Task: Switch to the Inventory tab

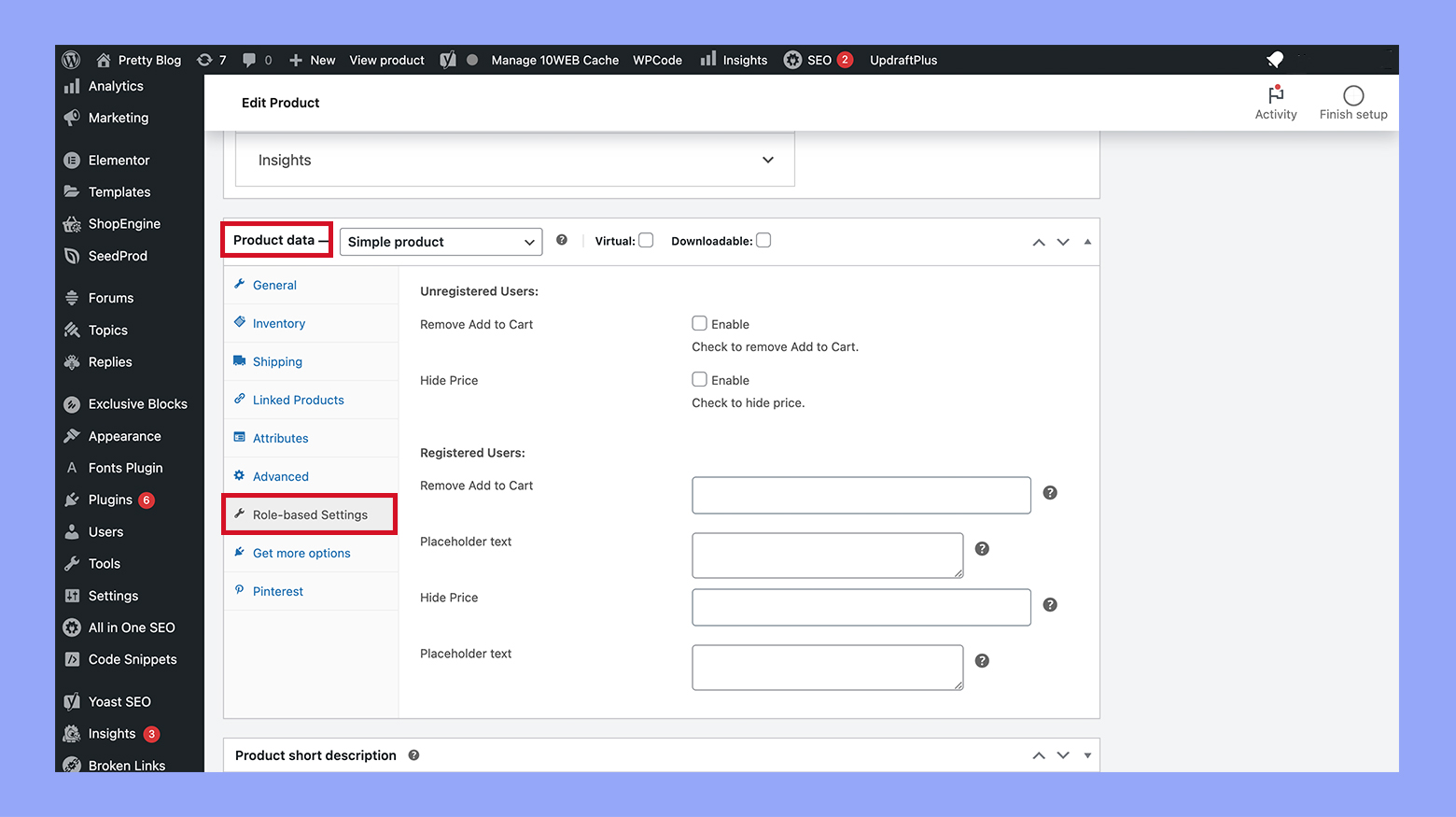Action: click(278, 323)
